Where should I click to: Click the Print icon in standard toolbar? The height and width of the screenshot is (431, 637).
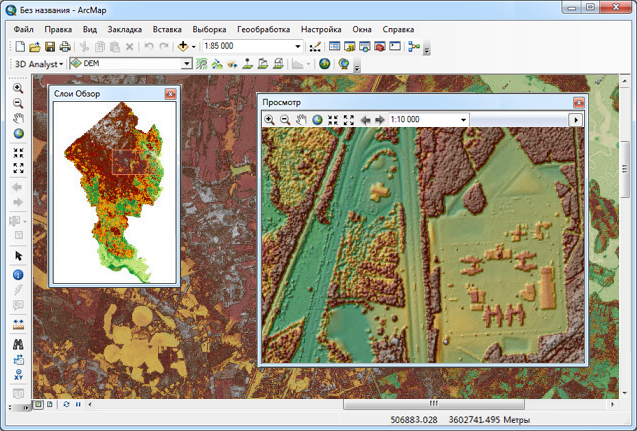point(65,47)
